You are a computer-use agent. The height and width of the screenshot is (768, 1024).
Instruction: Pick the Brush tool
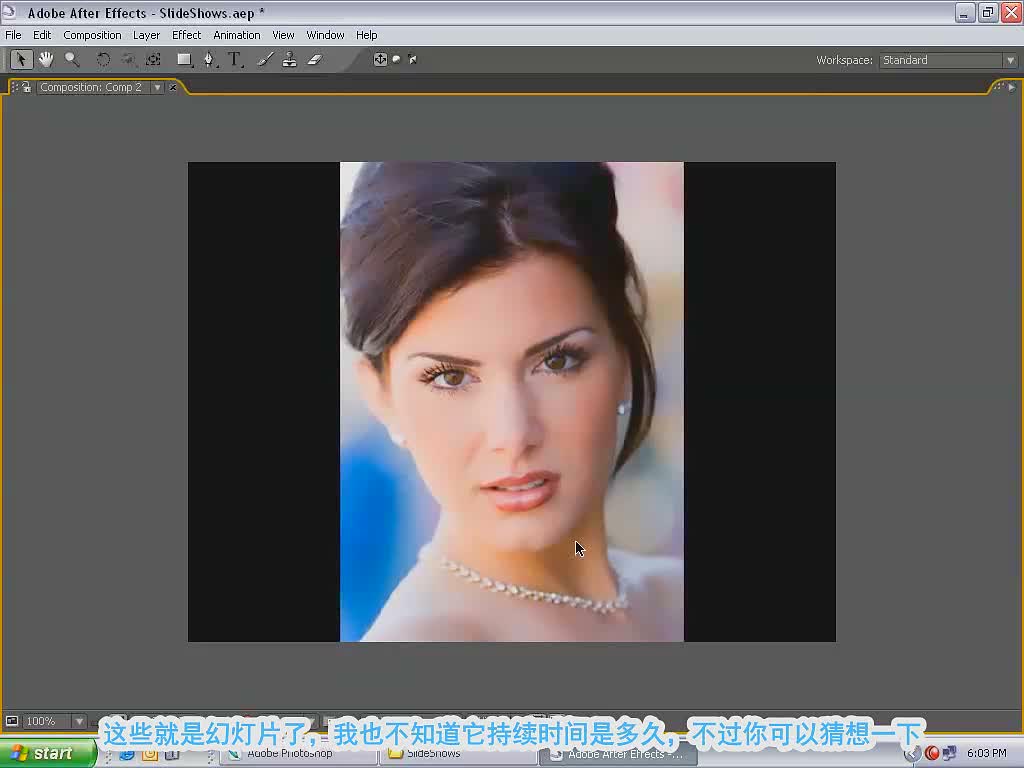[x=265, y=59]
